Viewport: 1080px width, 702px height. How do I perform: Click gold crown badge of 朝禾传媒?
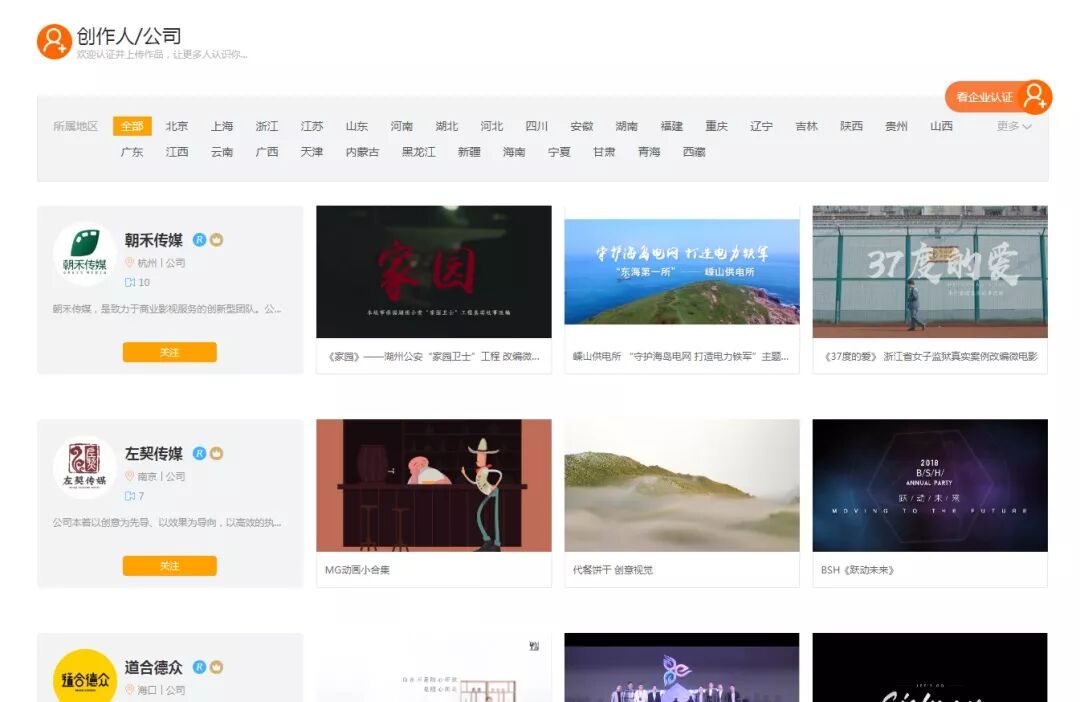coord(216,240)
